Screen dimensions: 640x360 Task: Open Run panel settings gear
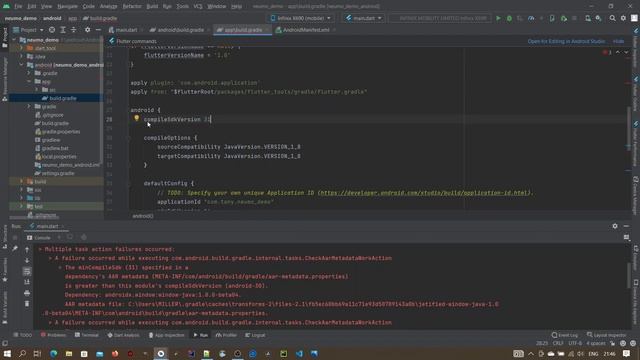(x=615, y=226)
